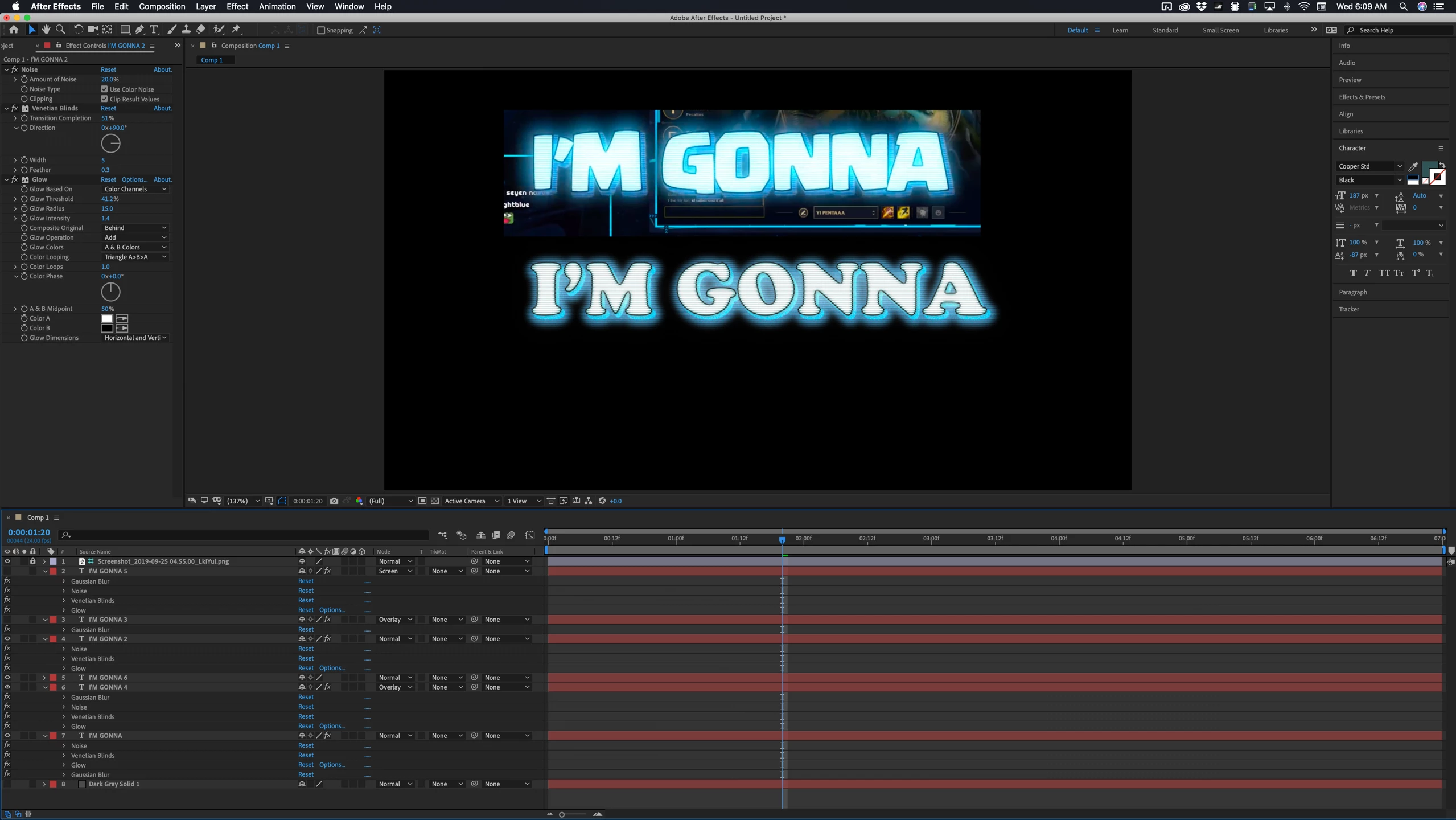1456x820 pixels.
Task: Open the Composition menu
Action: 162,6
